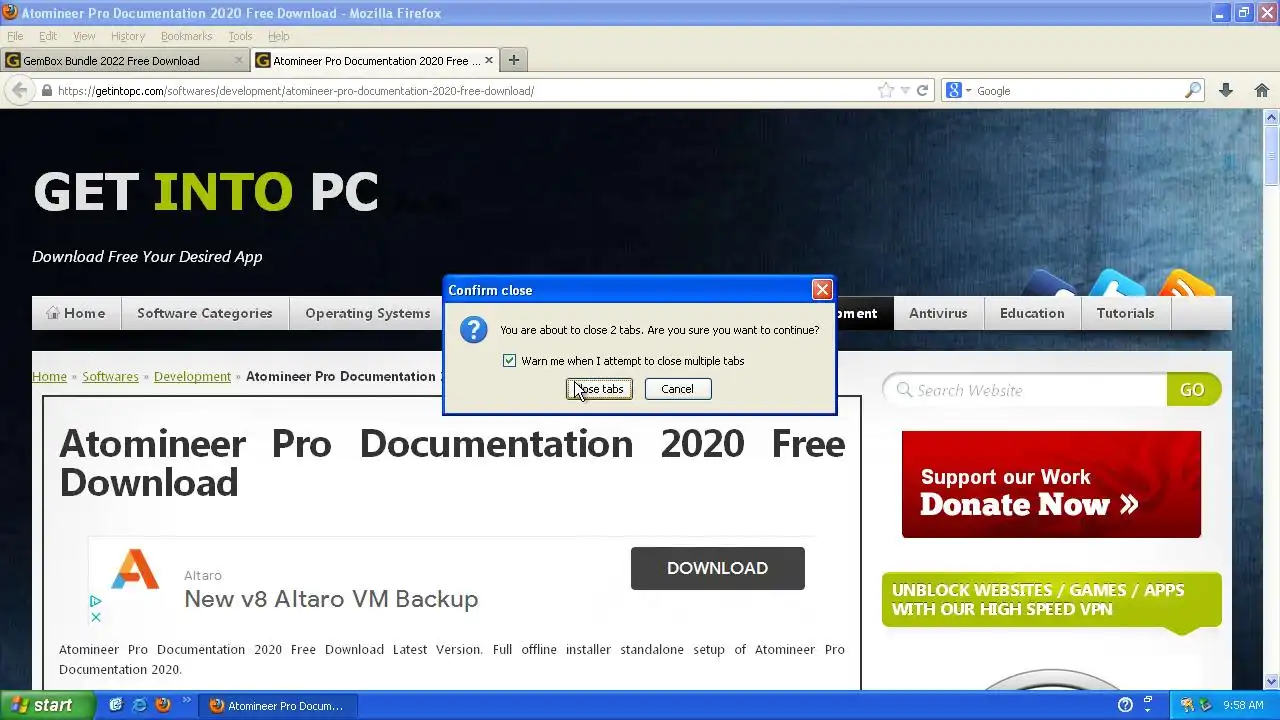Reload the current page
The image size is (1280, 720).
click(x=922, y=90)
